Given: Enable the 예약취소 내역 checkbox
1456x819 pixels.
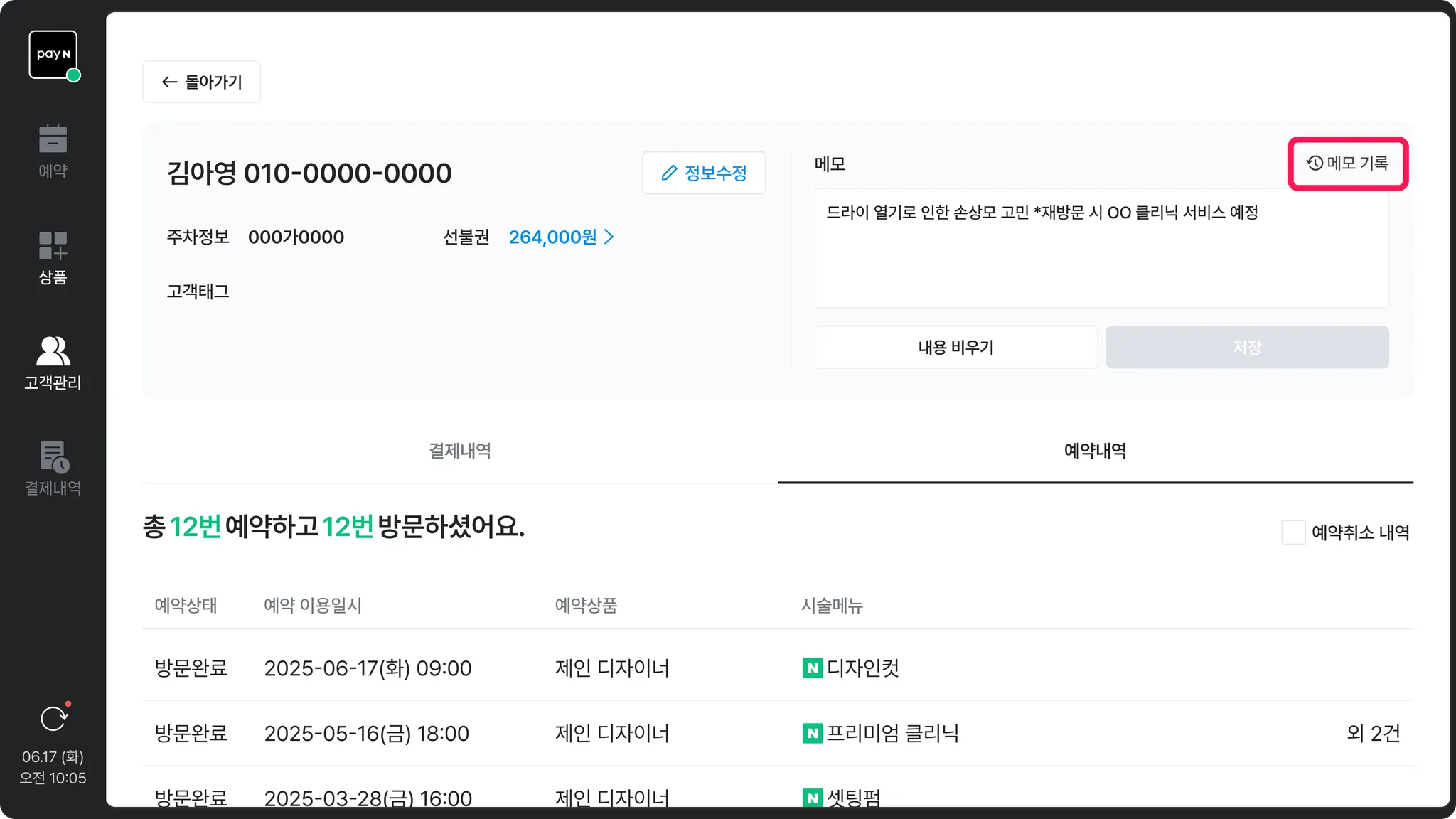Looking at the screenshot, I should point(1293,532).
